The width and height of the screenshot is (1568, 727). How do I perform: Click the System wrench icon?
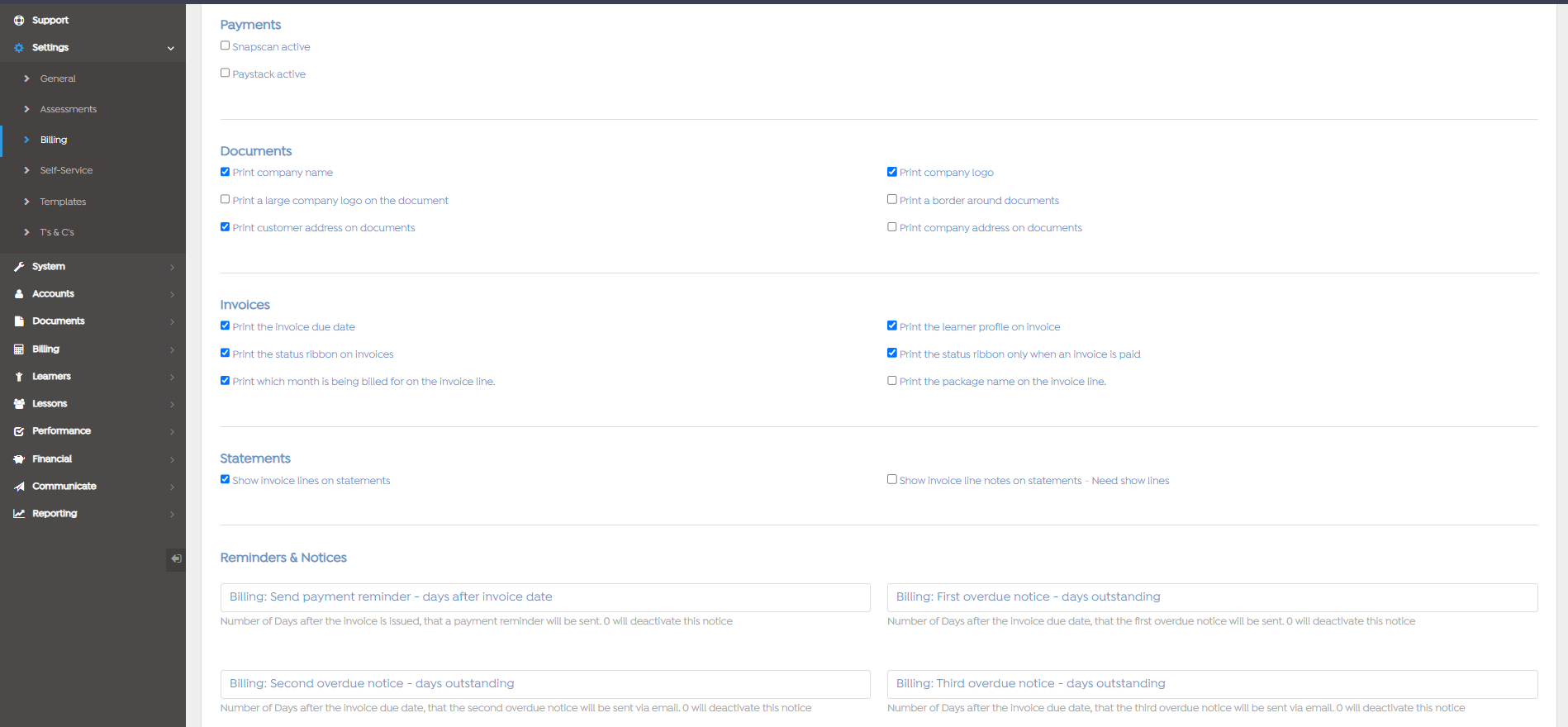[x=19, y=267]
